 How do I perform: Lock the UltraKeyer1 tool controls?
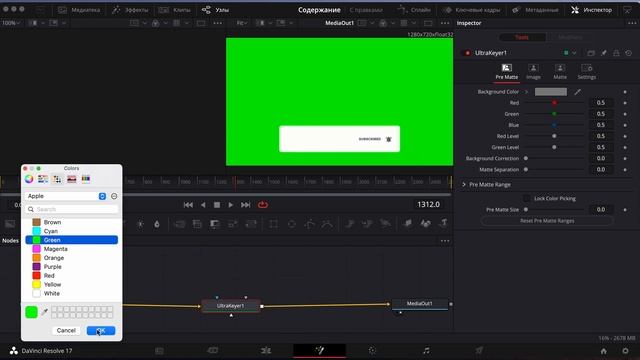[616, 53]
